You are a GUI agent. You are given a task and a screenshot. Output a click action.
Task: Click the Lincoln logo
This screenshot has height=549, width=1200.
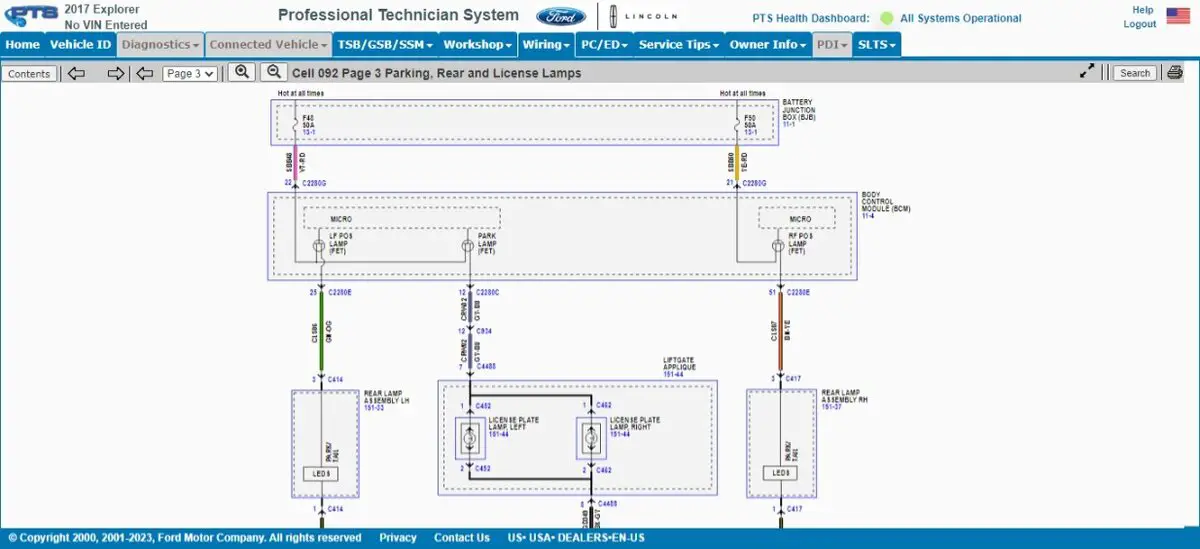point(643,17)
